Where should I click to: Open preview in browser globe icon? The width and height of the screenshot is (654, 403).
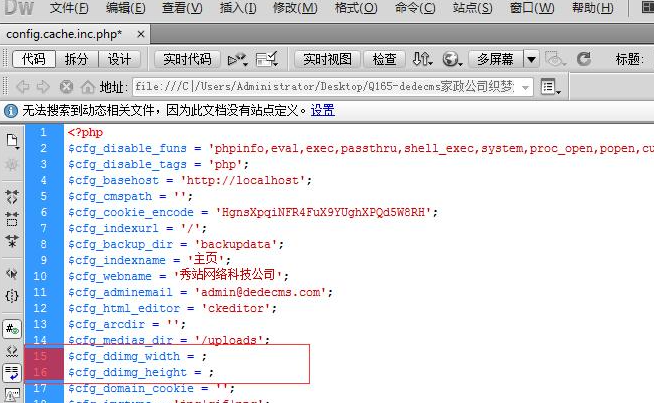(x=452, y=59)
